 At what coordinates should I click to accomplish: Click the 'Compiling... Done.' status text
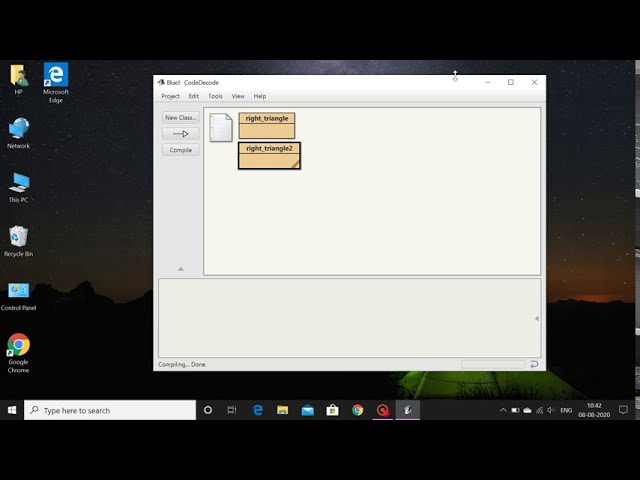coord(182,364)
